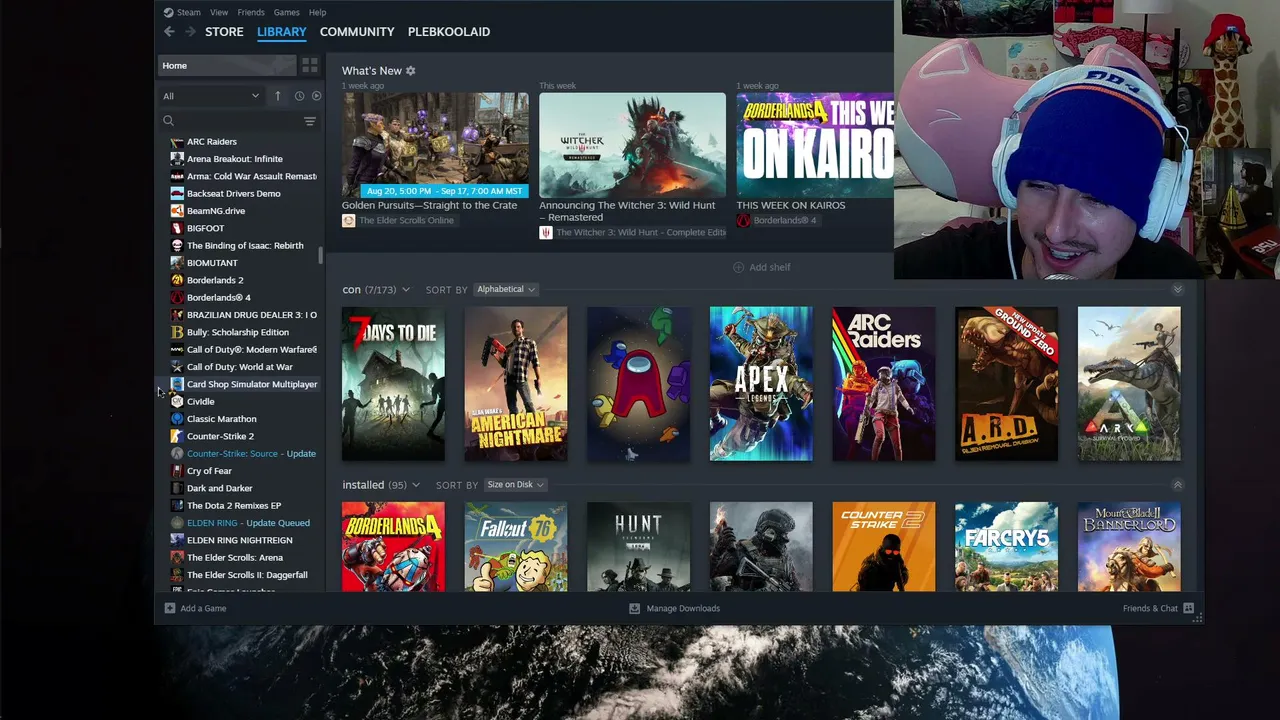Click the Manage Downloads icon

634,608
